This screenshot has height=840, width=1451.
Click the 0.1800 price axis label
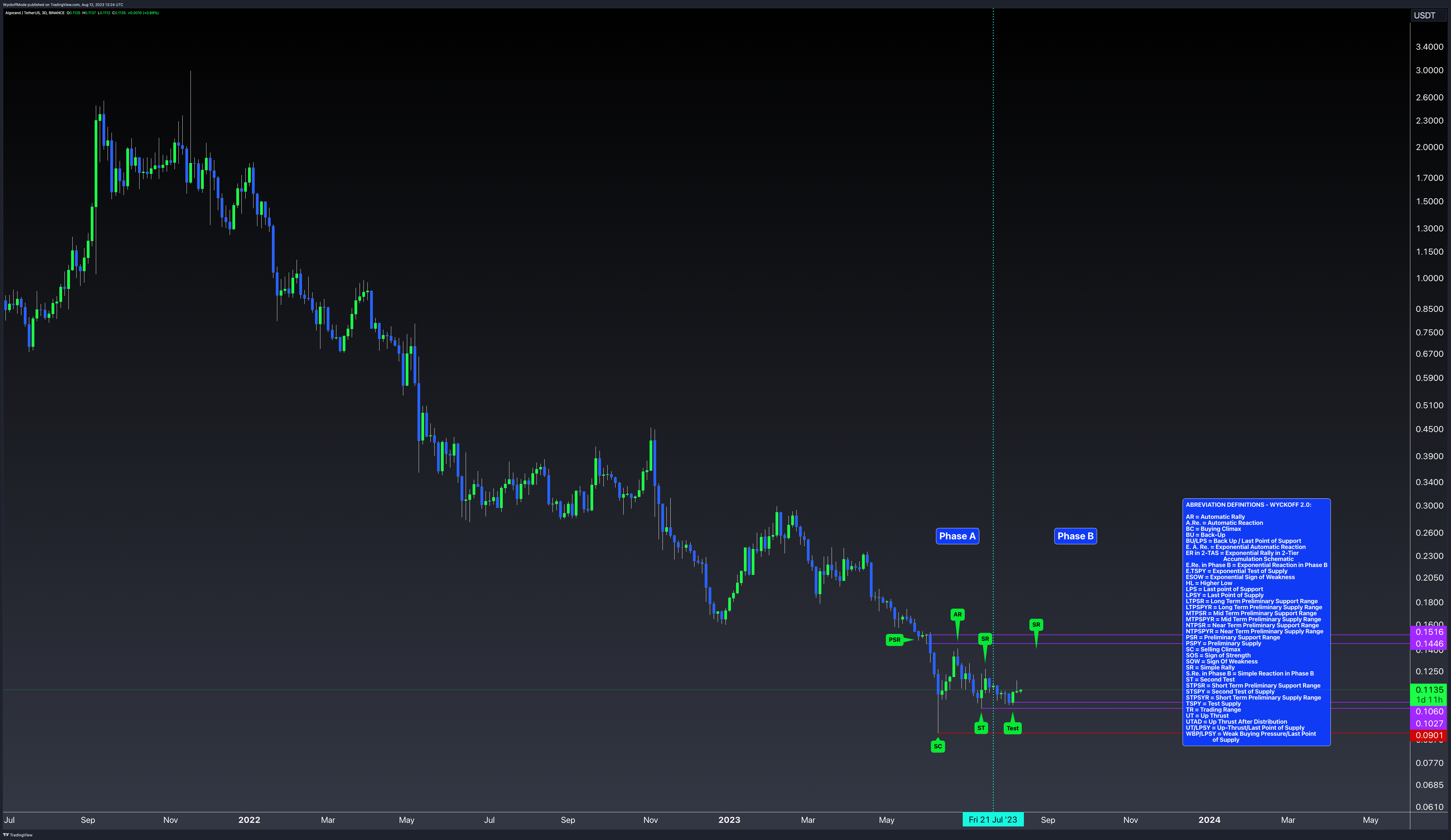(1430, 602)
